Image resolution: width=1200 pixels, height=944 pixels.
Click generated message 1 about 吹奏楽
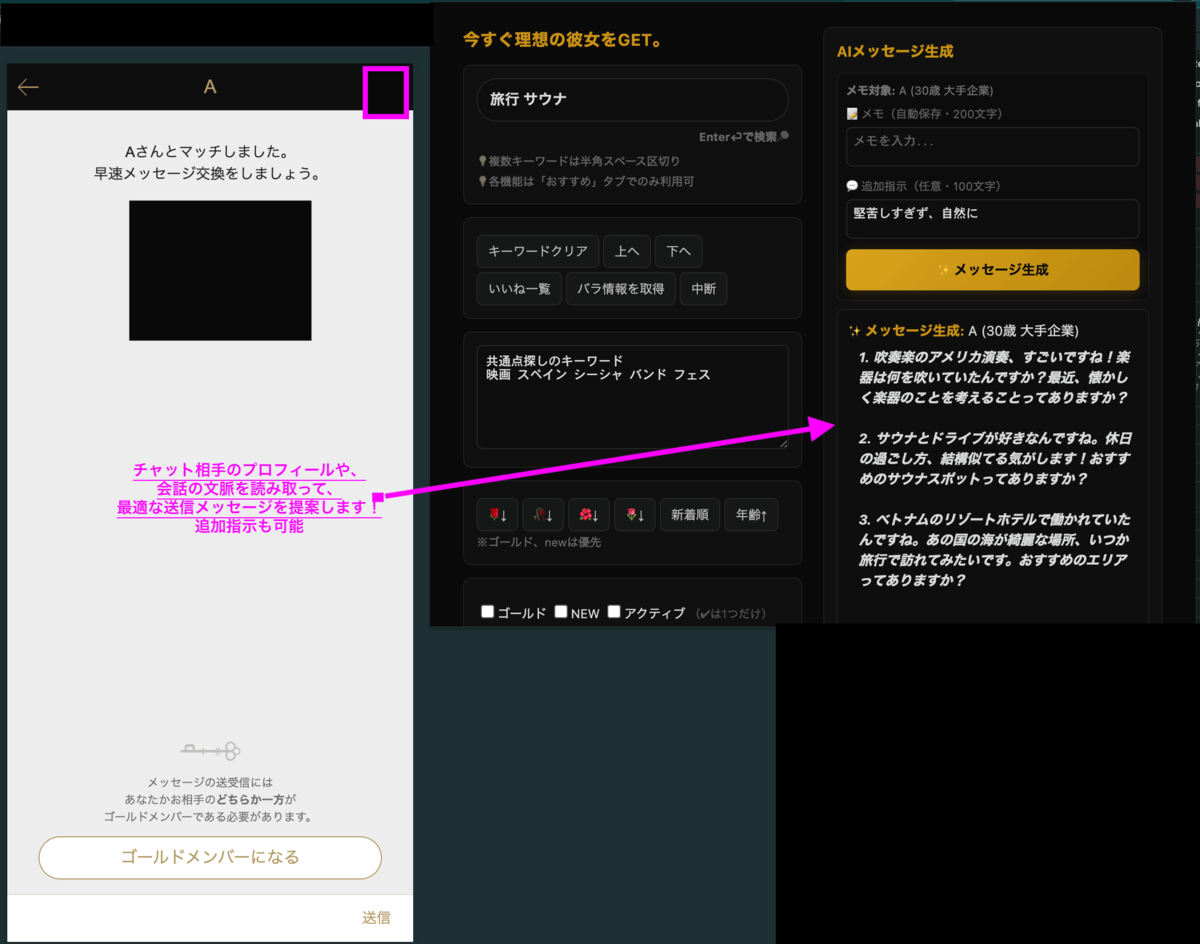tap(993, 377)
